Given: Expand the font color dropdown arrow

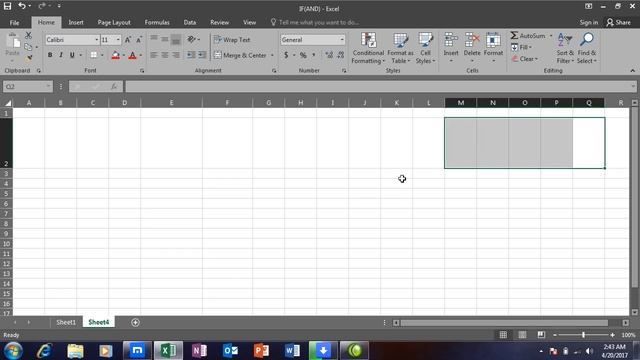Looking at the screenshot, I should [x=141, y=55].
